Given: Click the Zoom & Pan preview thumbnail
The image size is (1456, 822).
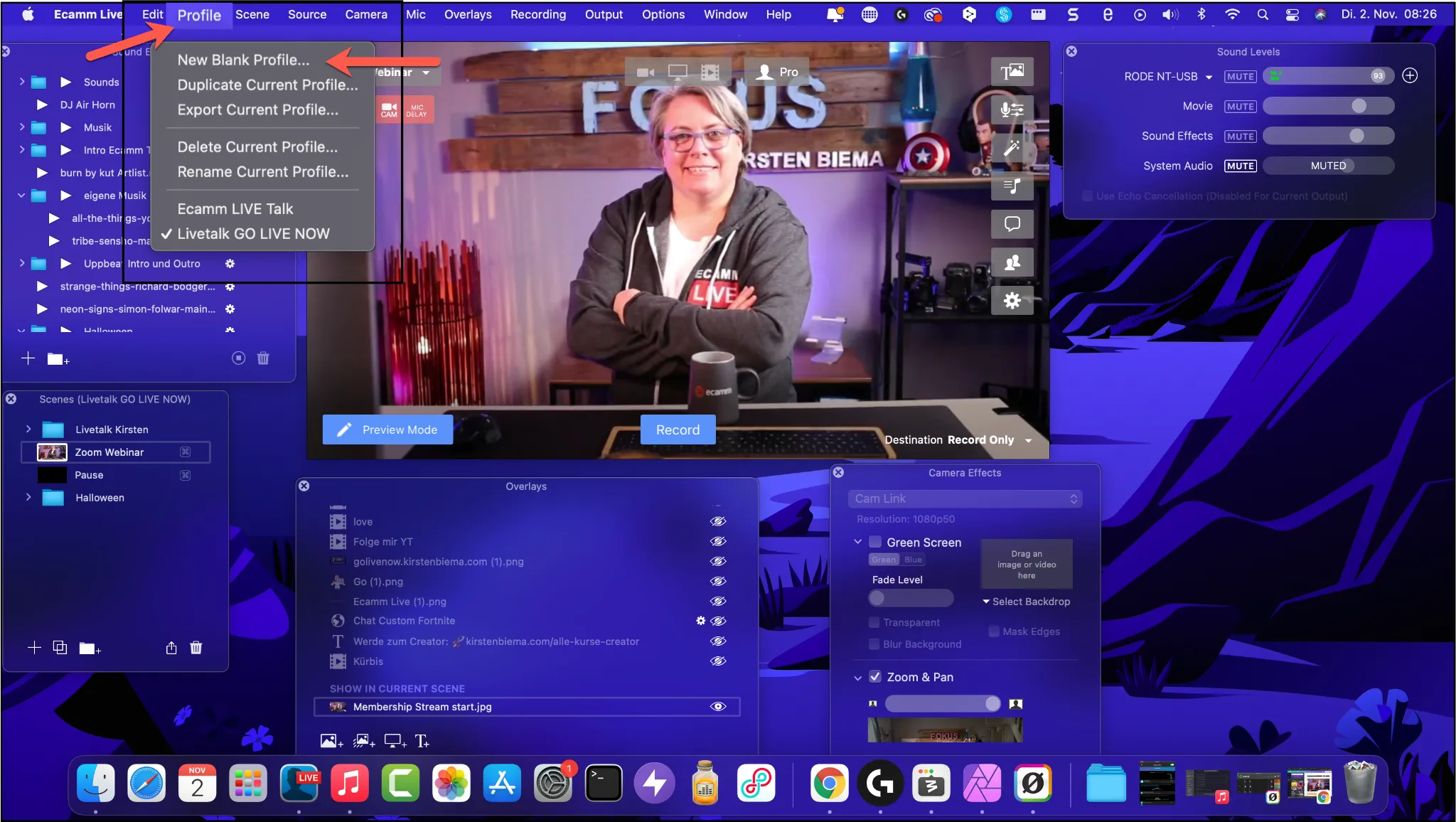Looking at the screenshot, I should click(945, 730).
